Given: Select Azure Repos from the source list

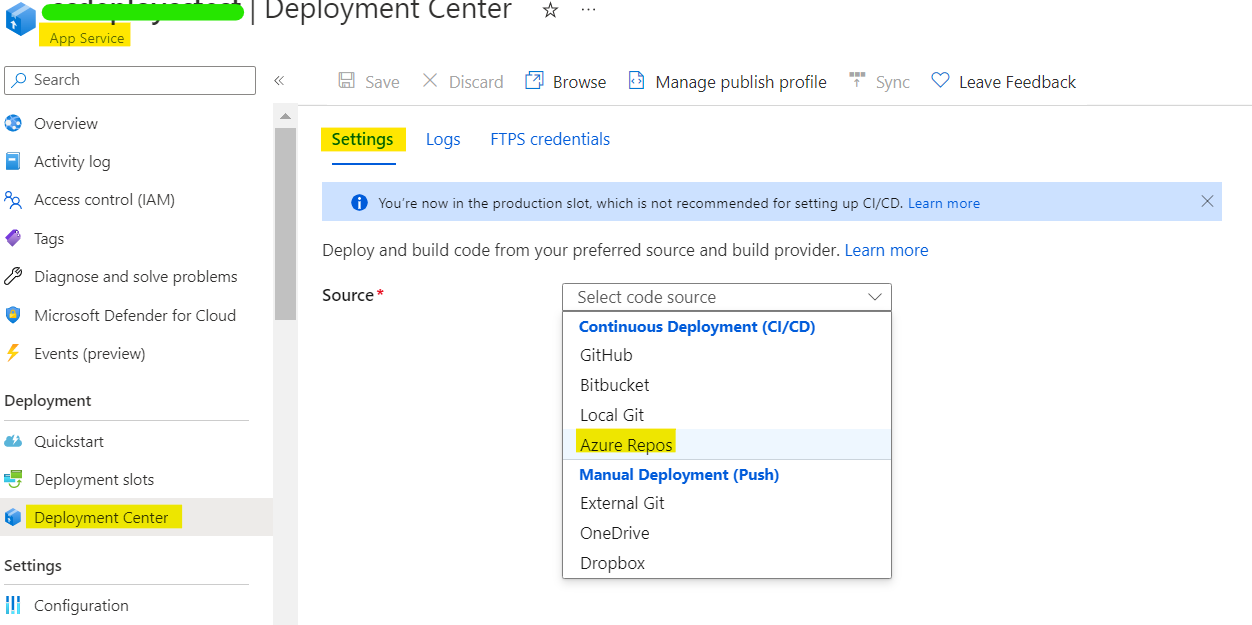Looking at the screenshot, I should [x=626, y=444].
